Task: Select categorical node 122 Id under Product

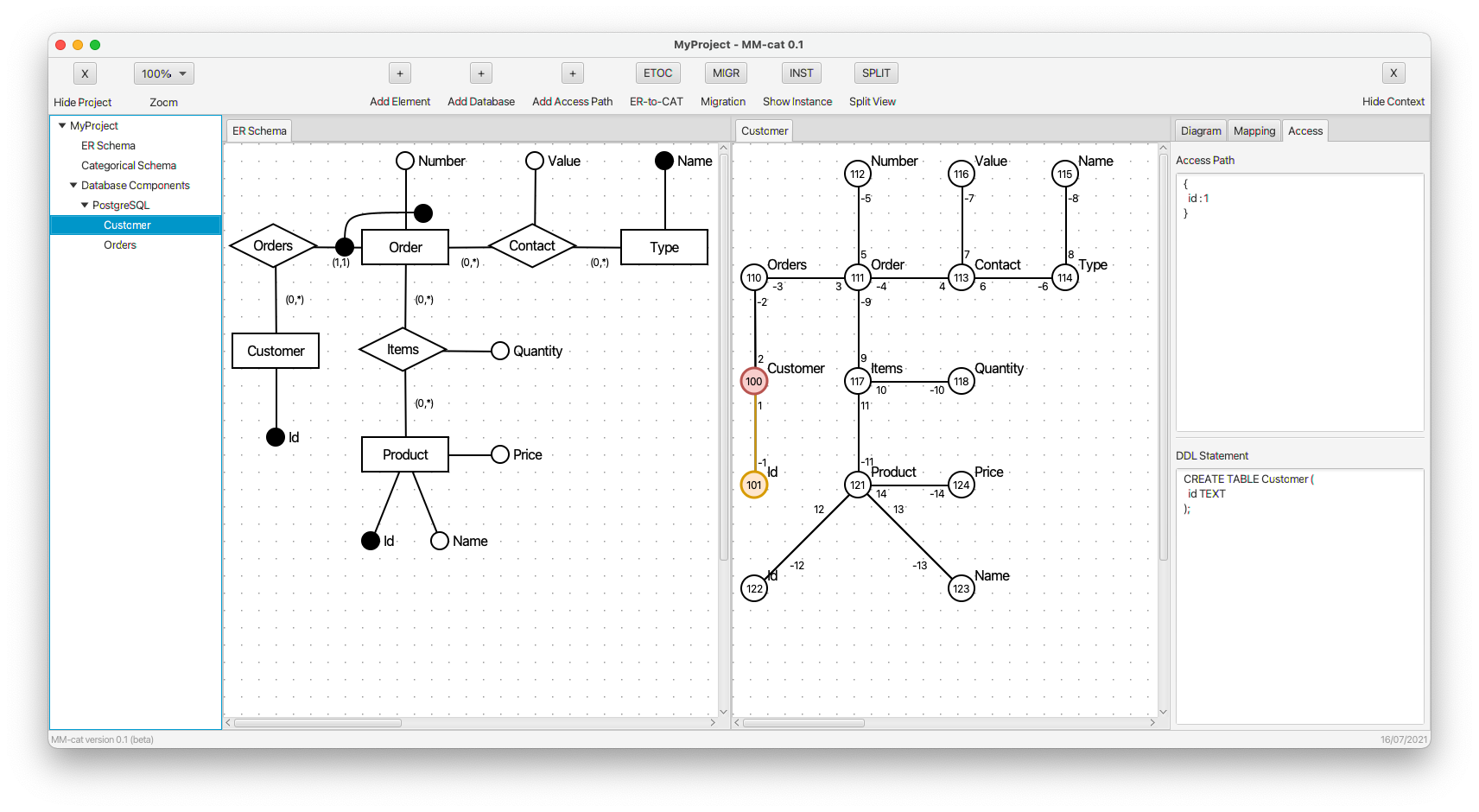Action: [x=754, y=588]
